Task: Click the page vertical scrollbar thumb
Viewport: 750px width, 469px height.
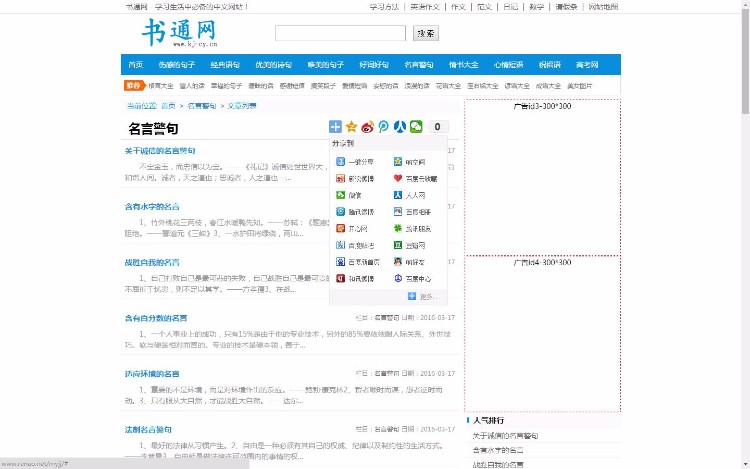Action: tap(745, 60)
